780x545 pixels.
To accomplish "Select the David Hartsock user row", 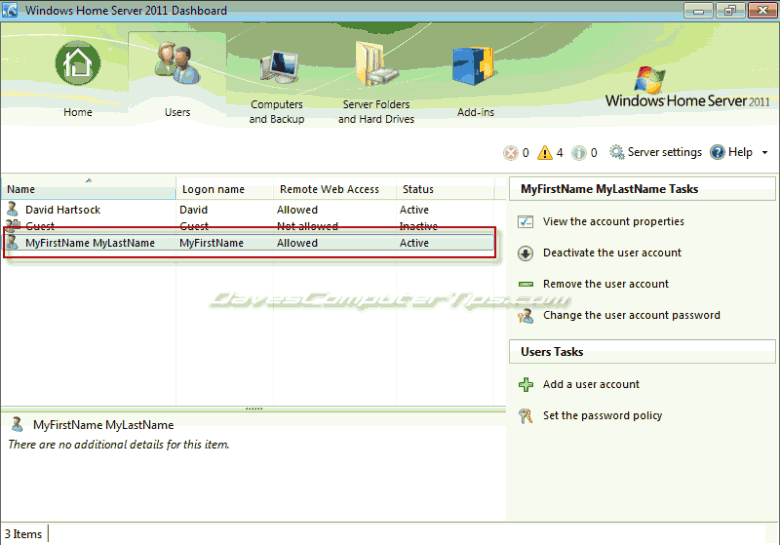I will click(x=248, y=210).
